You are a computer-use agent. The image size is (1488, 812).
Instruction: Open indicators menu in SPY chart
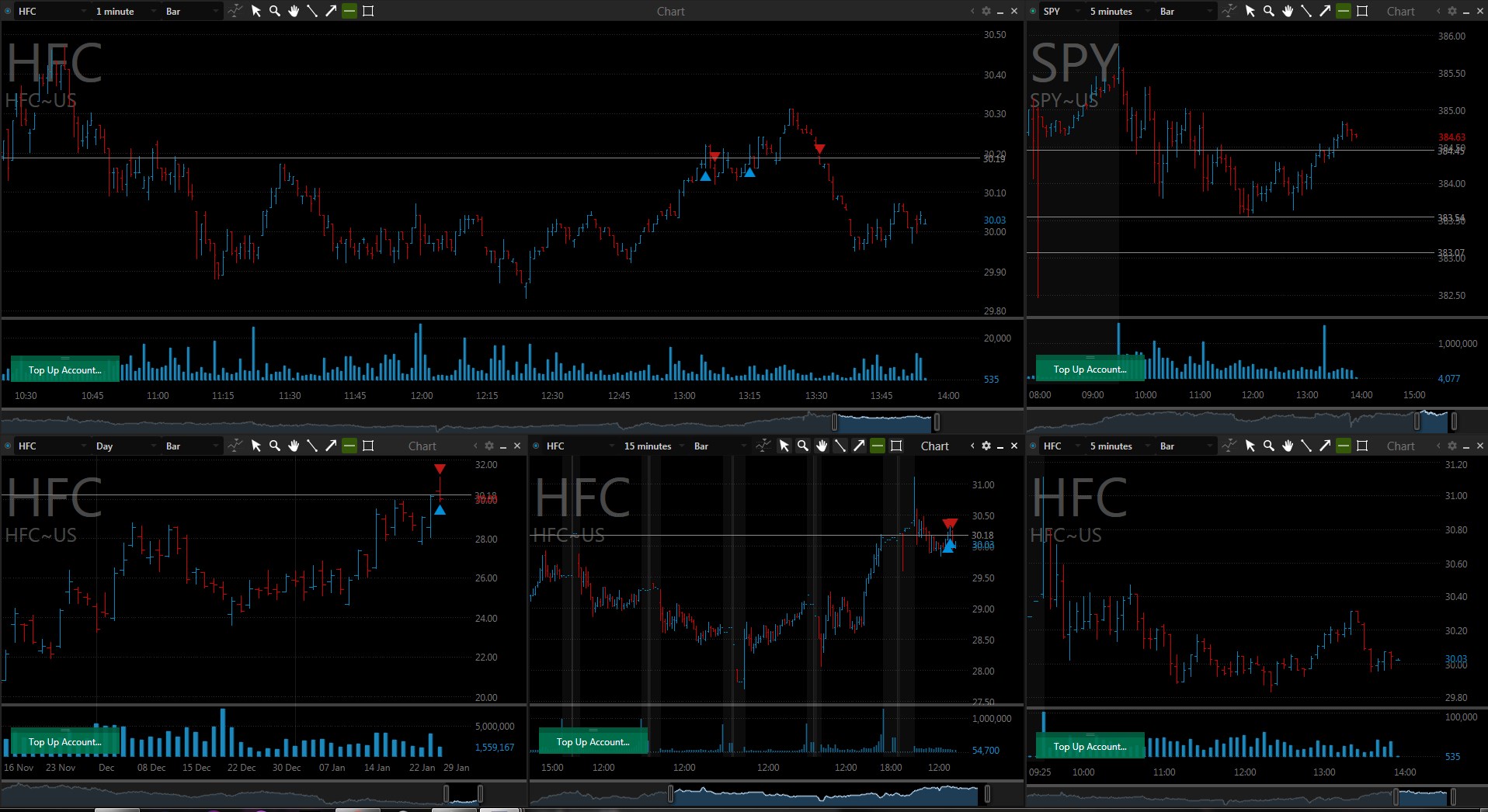click(1229, 11)
